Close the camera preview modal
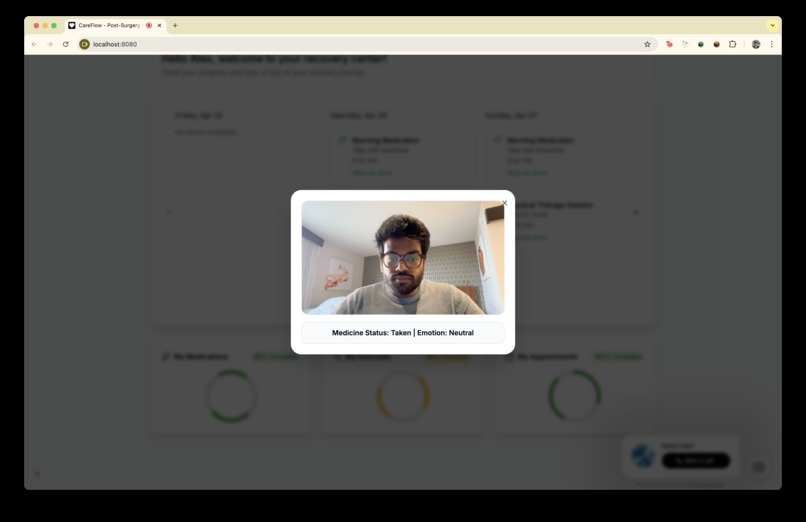Viewport: 806px width, 522px height. pyautogui.click(x=504, y=203)
